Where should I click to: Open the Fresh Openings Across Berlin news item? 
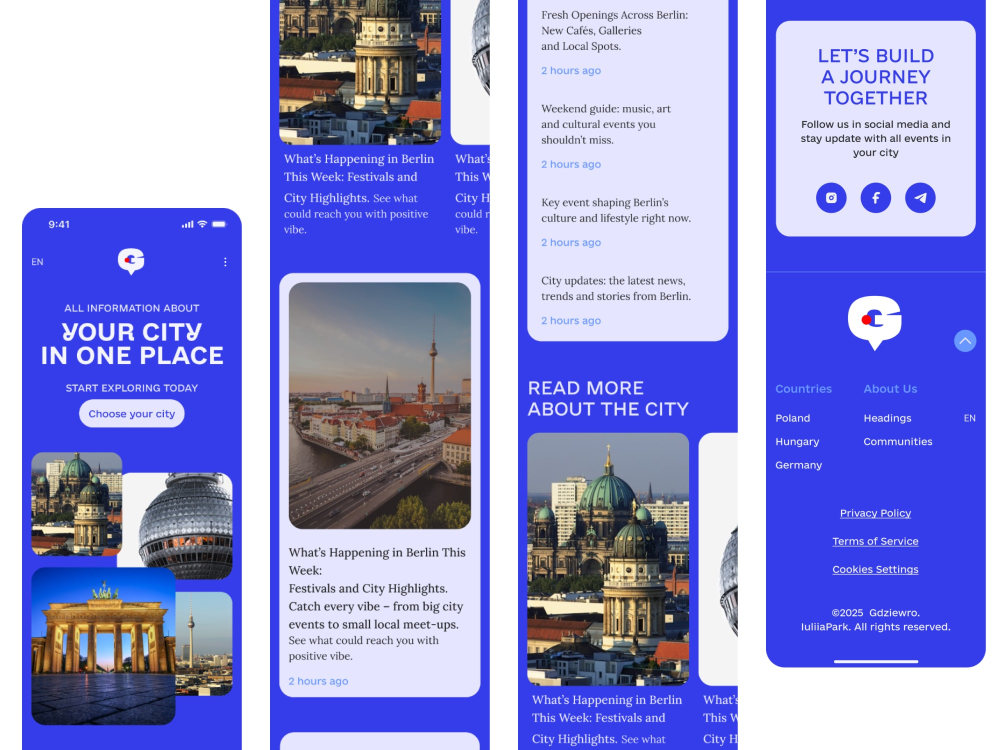click(614, 31)
